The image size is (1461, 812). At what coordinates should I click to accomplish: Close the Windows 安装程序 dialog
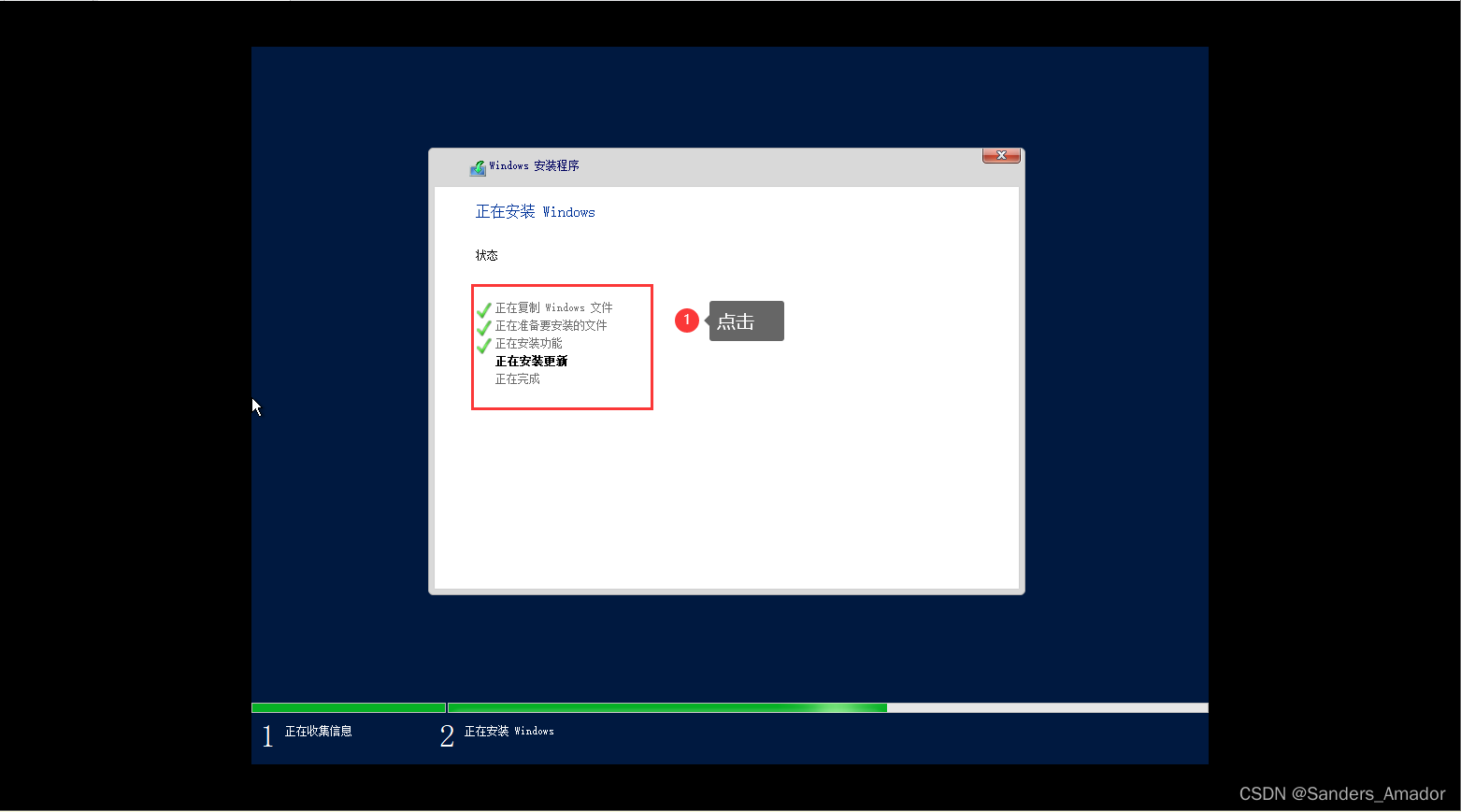click(1001, 156)
